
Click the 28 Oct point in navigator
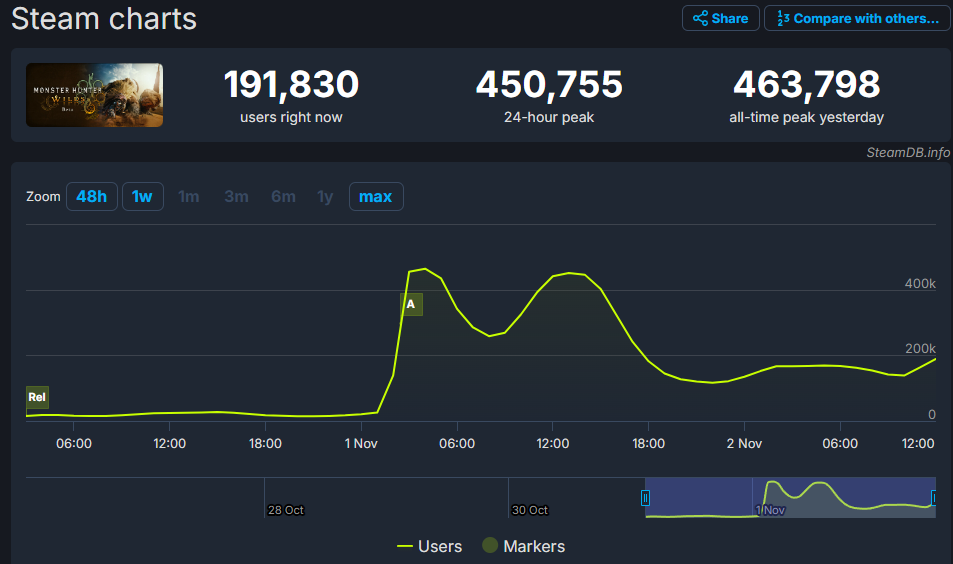(286, 510)
